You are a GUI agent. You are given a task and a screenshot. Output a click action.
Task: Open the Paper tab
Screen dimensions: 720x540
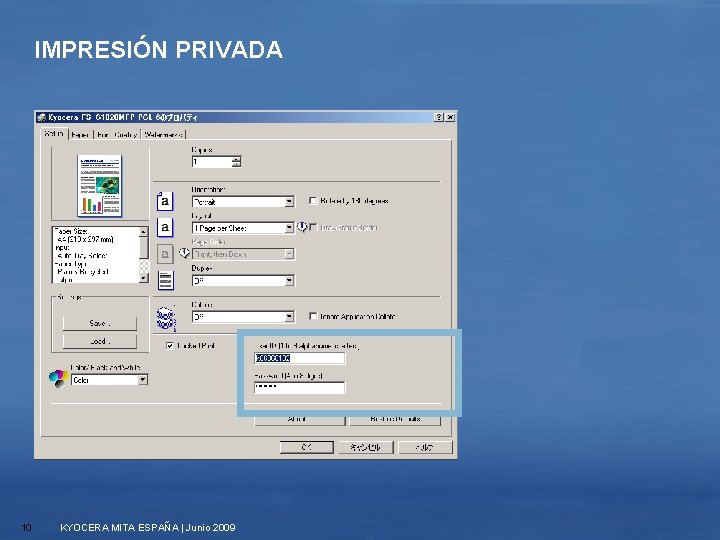click(x=81, y=135)
